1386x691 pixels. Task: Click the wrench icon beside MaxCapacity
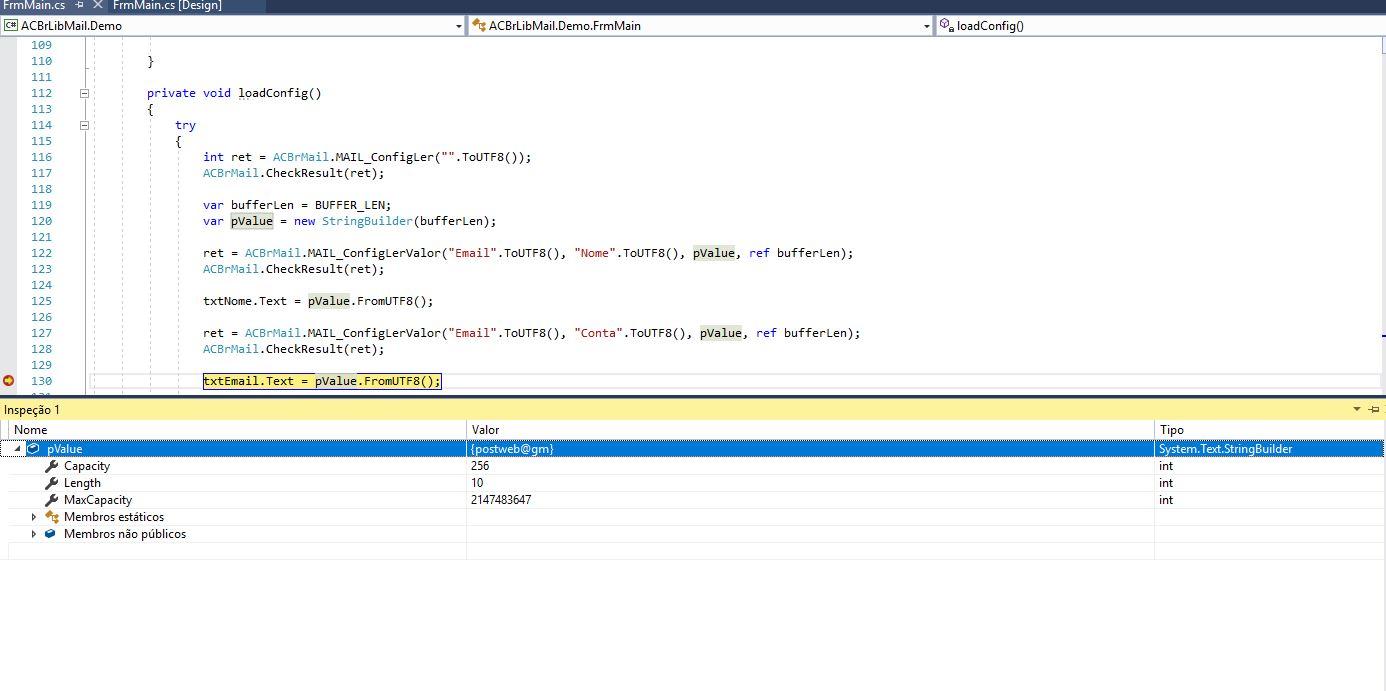[x=51, y=500]
